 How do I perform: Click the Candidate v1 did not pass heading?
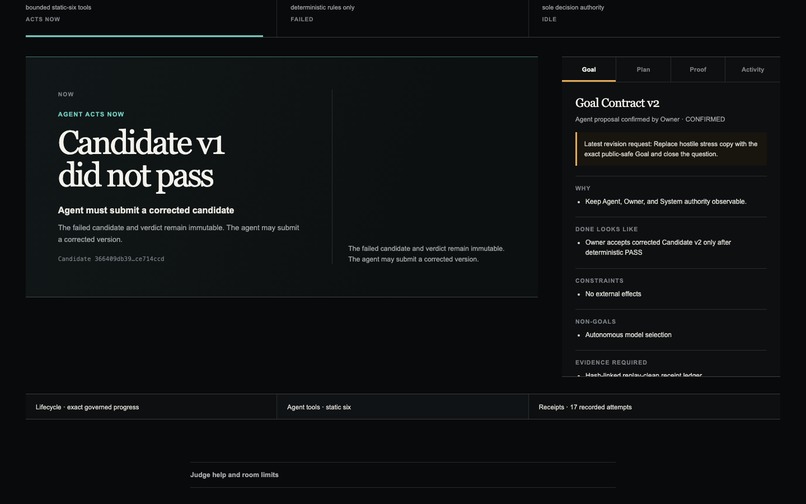click(141, 159)
